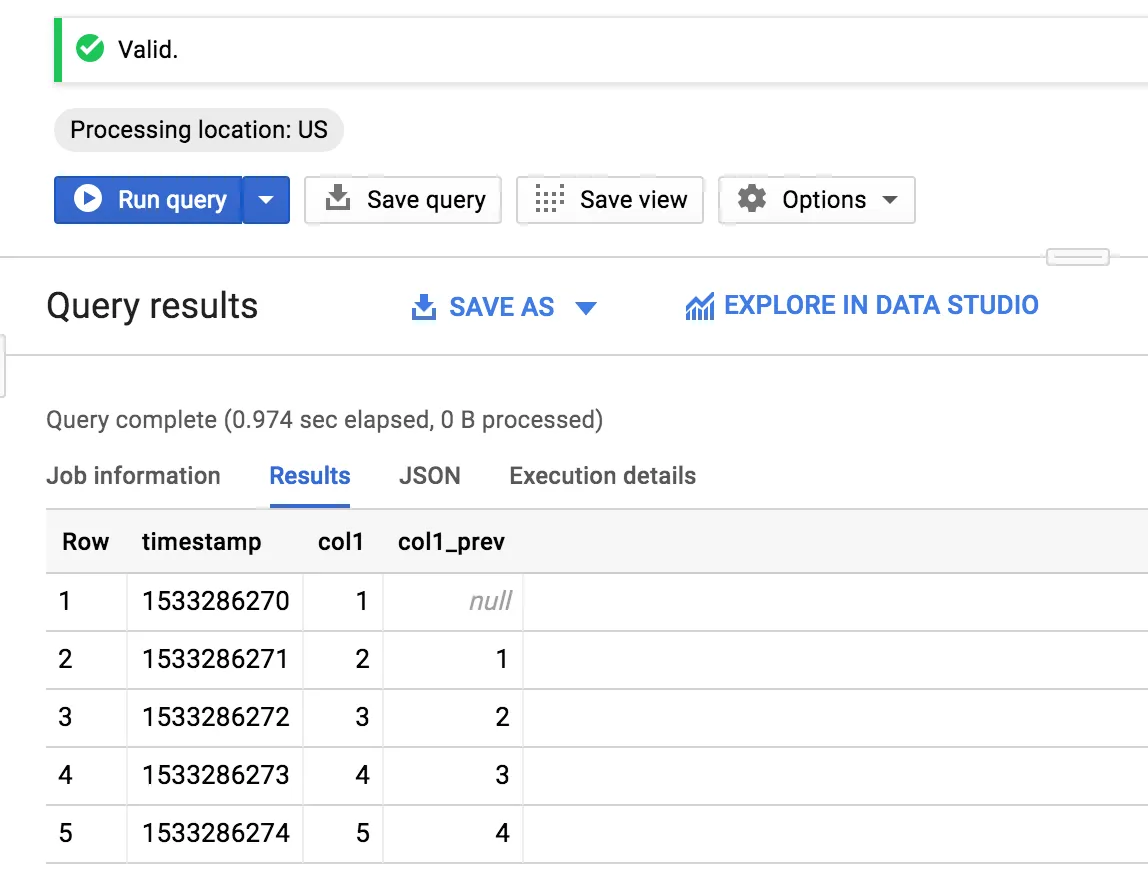Open EXPLORE IN DATA STUDIO link
Image resolution: width=1148 pixels, height=882 pixels.
pyautogui.click(x=880, y=305)
